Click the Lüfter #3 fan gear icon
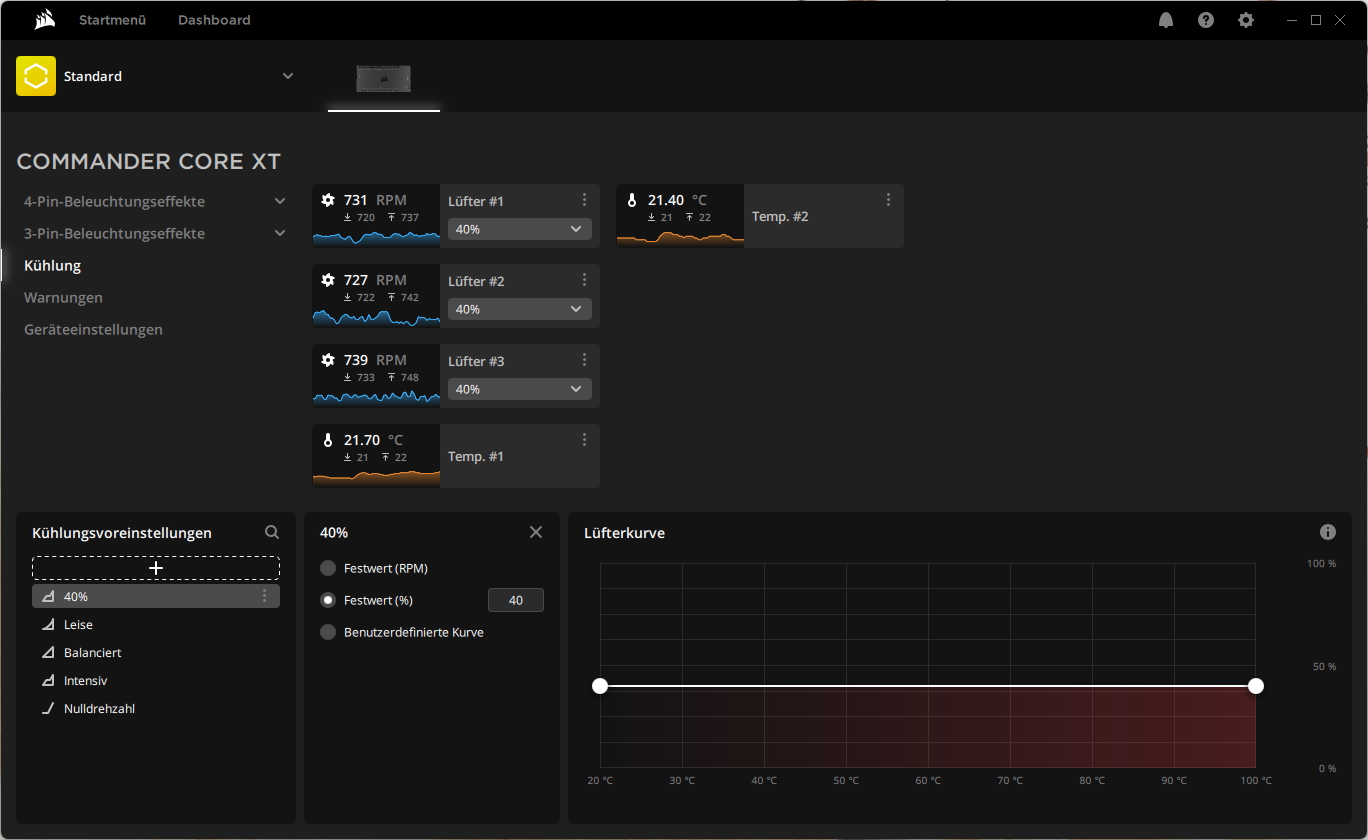1368x840 pixels. point(328,360)
